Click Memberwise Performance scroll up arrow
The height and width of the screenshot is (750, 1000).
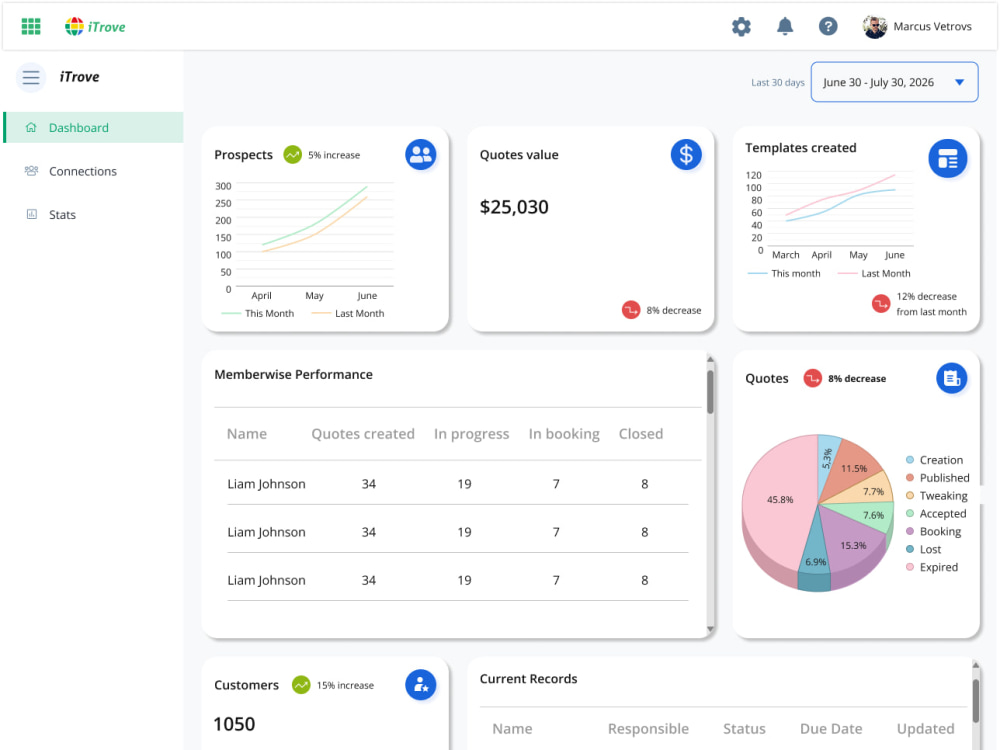tap(710, 360)
